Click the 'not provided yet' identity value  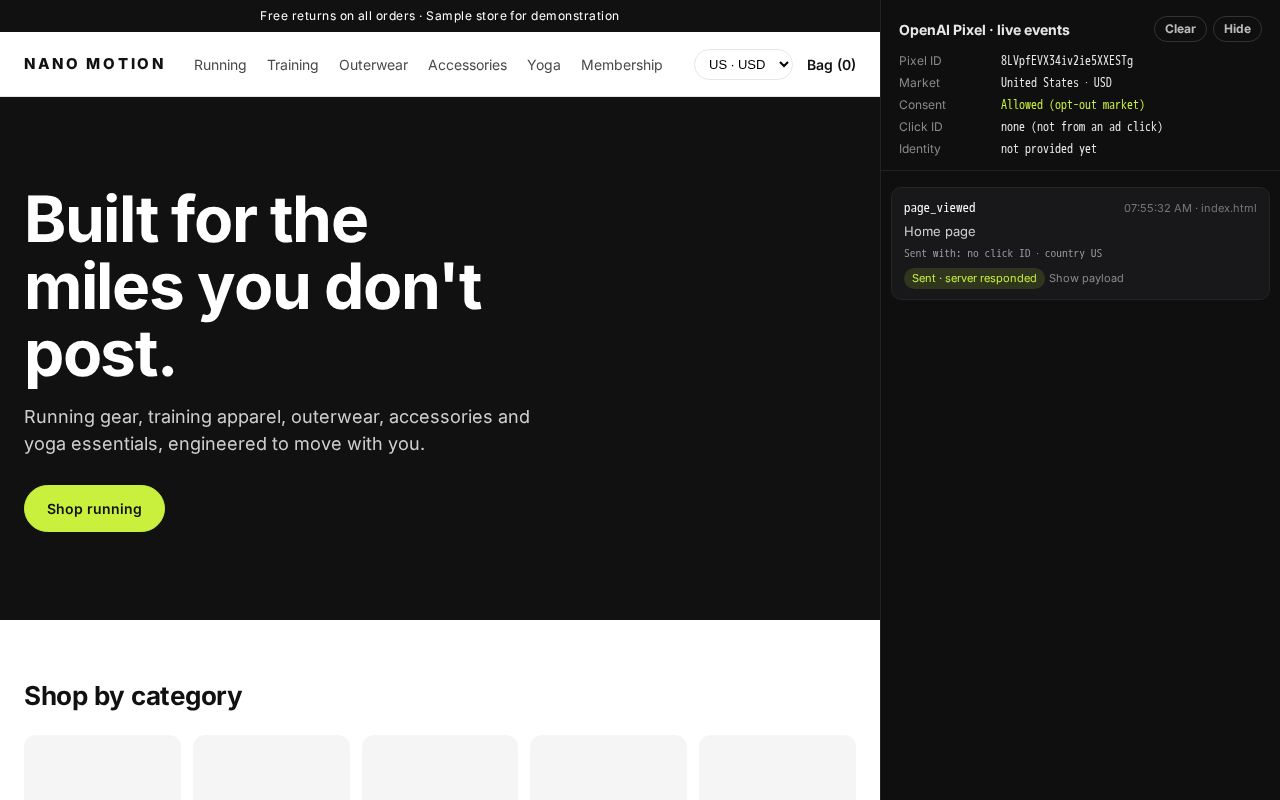pos(1049,149)
